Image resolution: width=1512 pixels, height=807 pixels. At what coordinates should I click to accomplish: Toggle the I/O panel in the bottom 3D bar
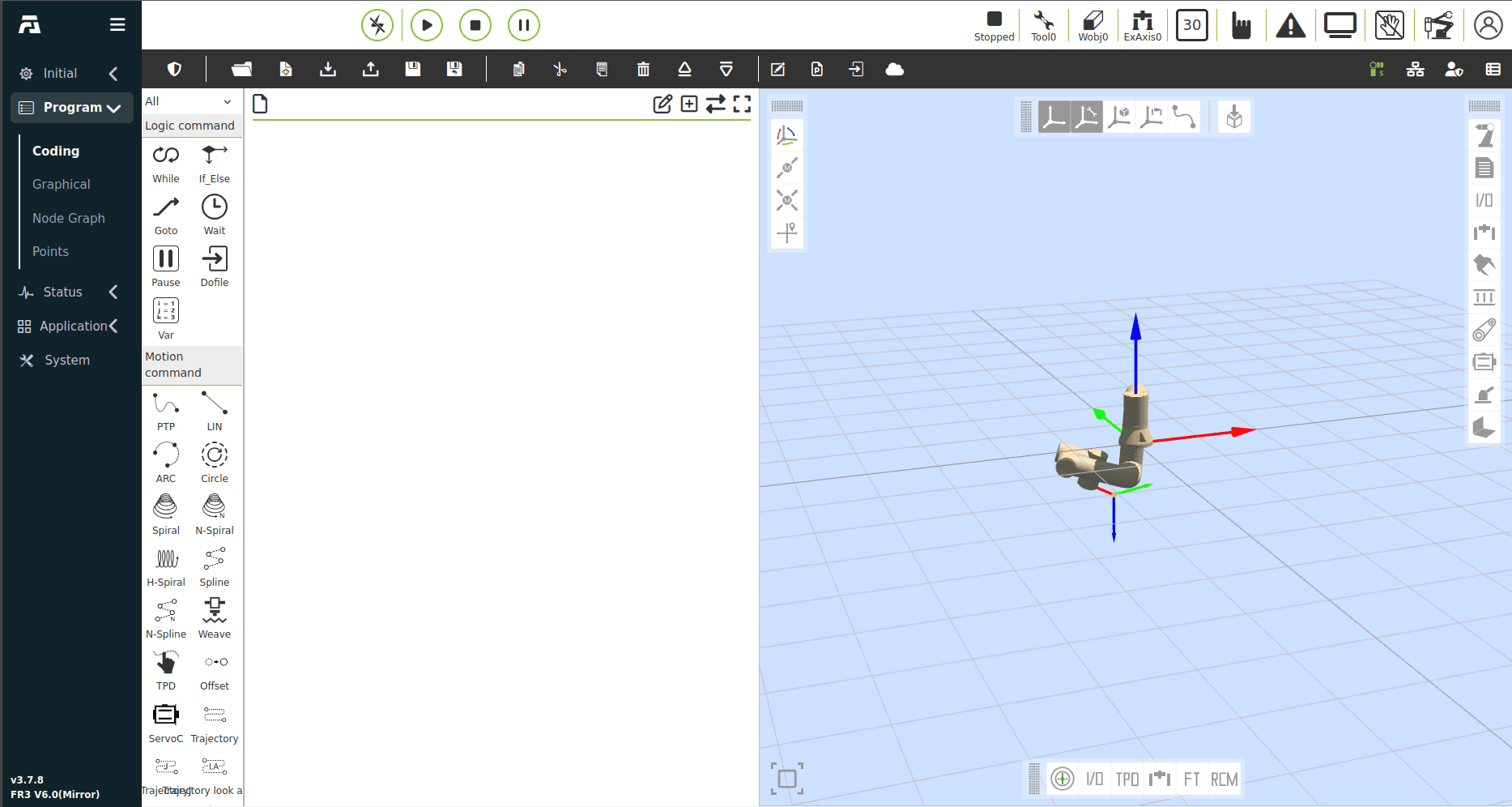coord(1094,779)
